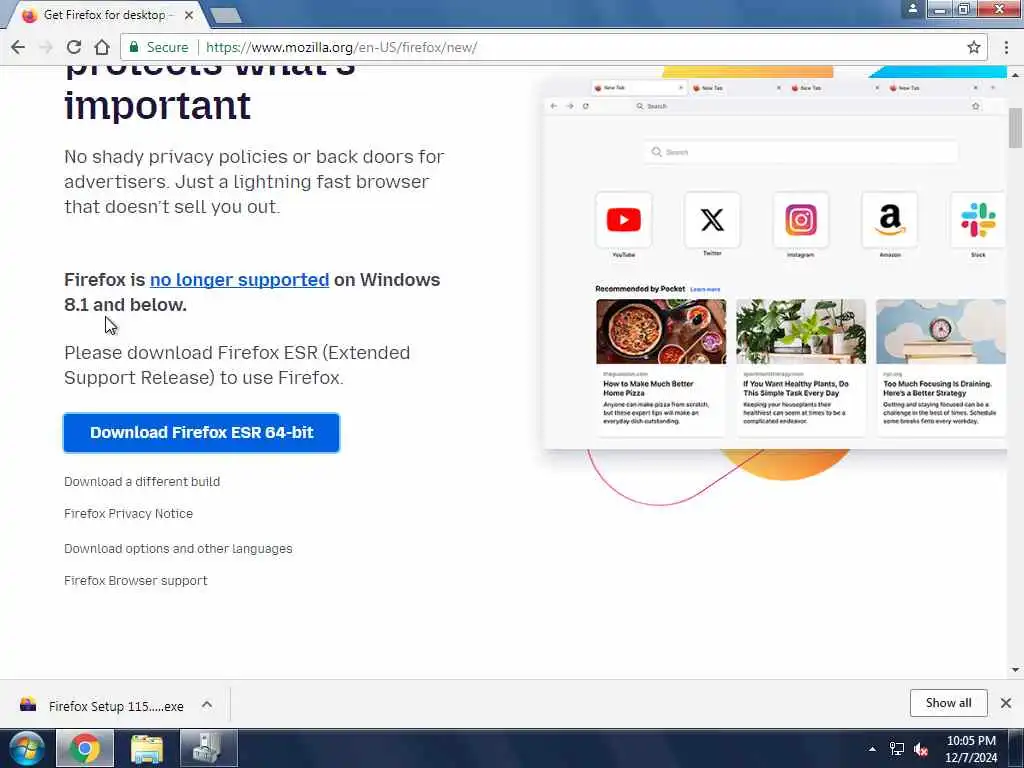Switch to the Get Firefox for desktop tab
This screenshot has height=768, width=1024.
coord(104,14)
